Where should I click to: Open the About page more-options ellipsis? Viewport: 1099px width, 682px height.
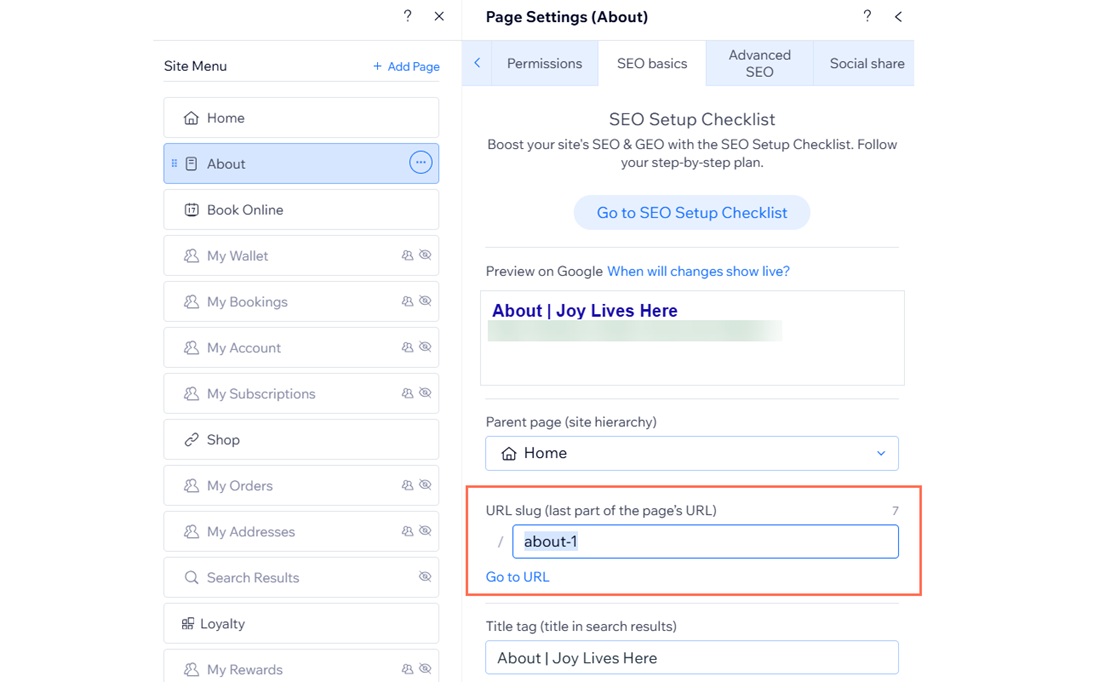(420, 163)
